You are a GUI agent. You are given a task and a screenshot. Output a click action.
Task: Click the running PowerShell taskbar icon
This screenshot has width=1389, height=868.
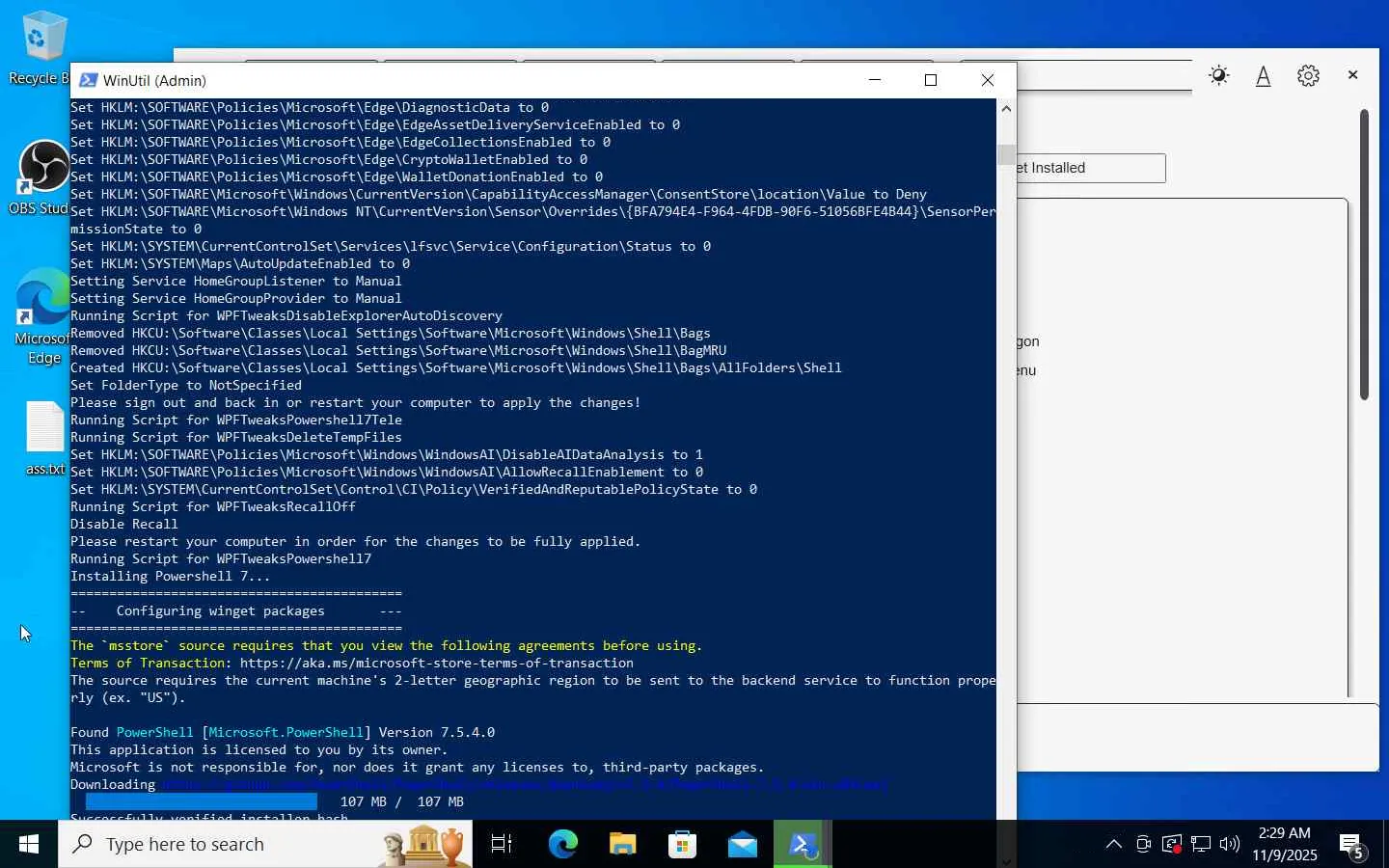coord(803,845)
